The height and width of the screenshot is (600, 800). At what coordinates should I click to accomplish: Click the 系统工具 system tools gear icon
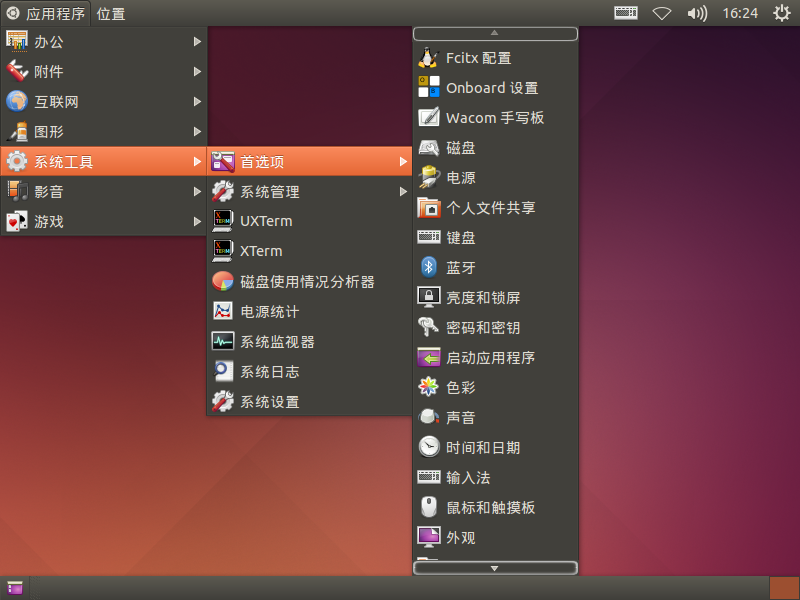(17, 162)
